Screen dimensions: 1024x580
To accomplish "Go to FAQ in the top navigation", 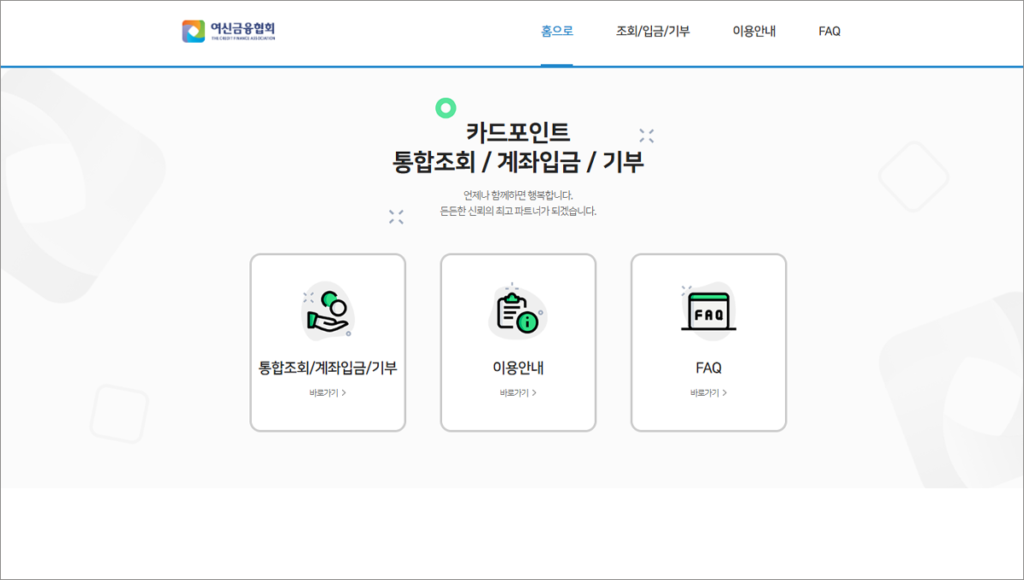I will (829, 31).
